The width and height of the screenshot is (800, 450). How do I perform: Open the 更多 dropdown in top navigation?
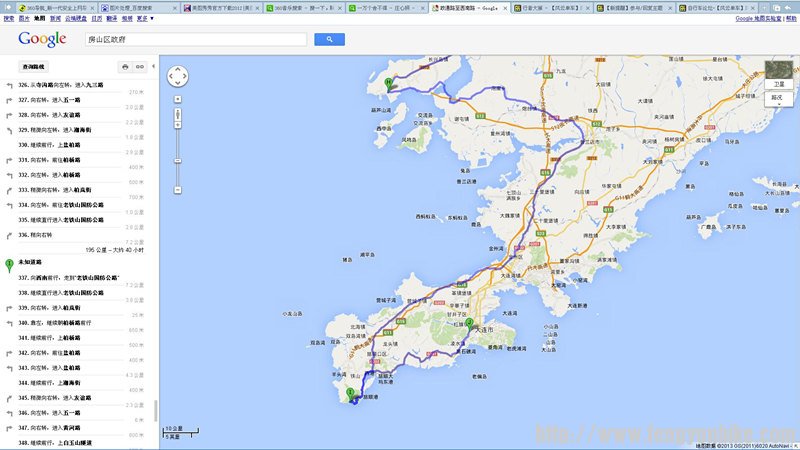coord(144,18)
